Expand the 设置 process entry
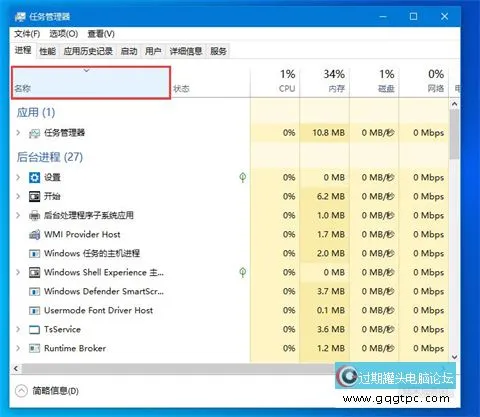480x417 pixels. point(18,177)
